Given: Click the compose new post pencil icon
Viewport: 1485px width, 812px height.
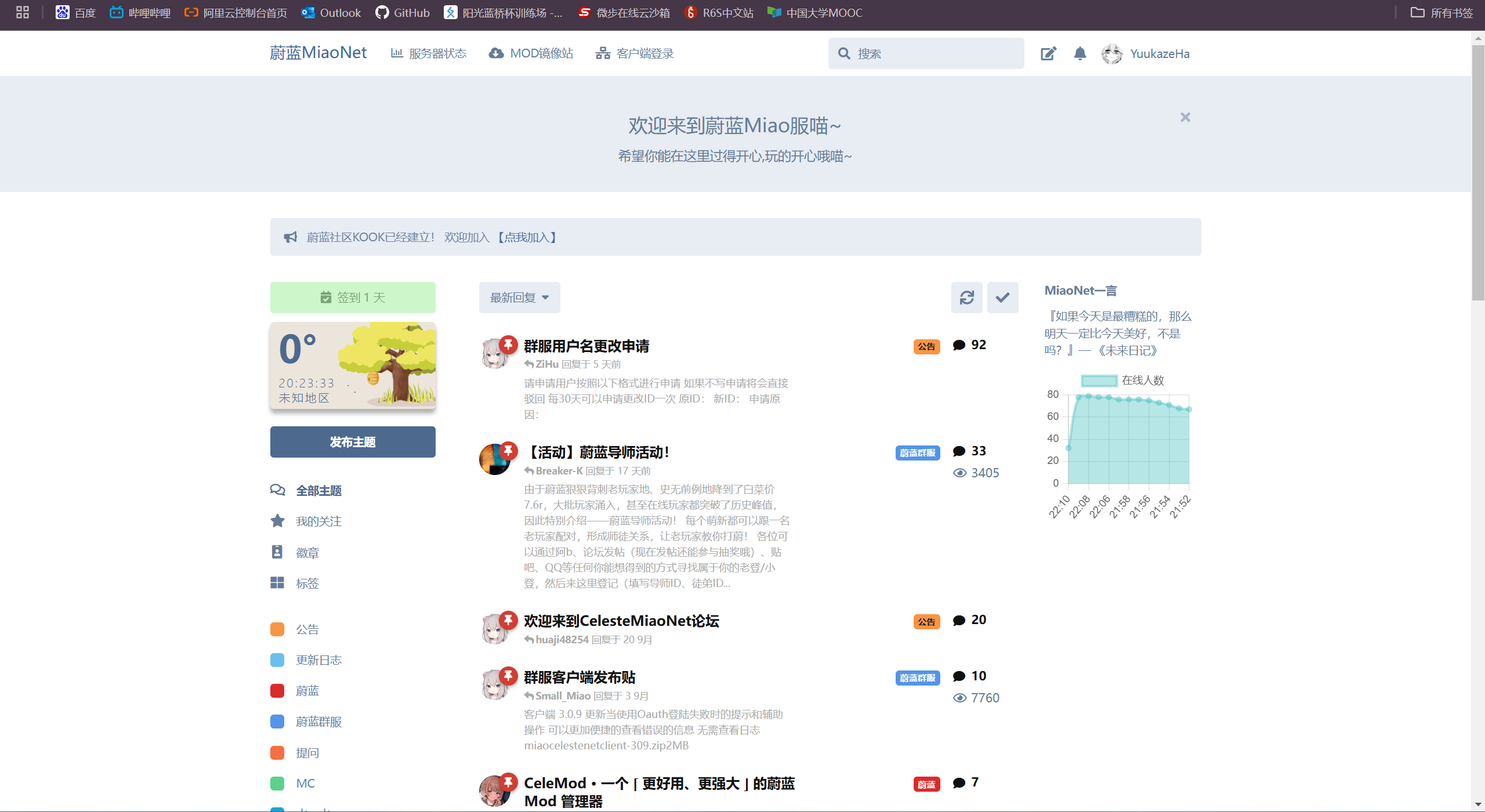Looking at the screenshot, I should pos(1048,54).
